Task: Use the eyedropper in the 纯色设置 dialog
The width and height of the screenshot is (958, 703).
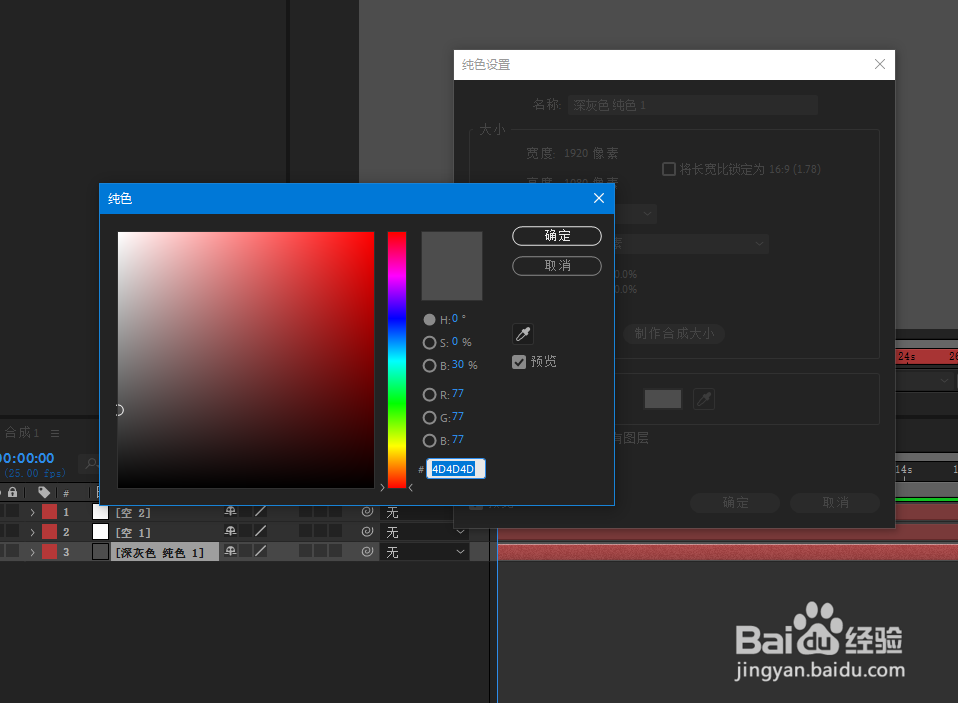Action: pos(704,399)
